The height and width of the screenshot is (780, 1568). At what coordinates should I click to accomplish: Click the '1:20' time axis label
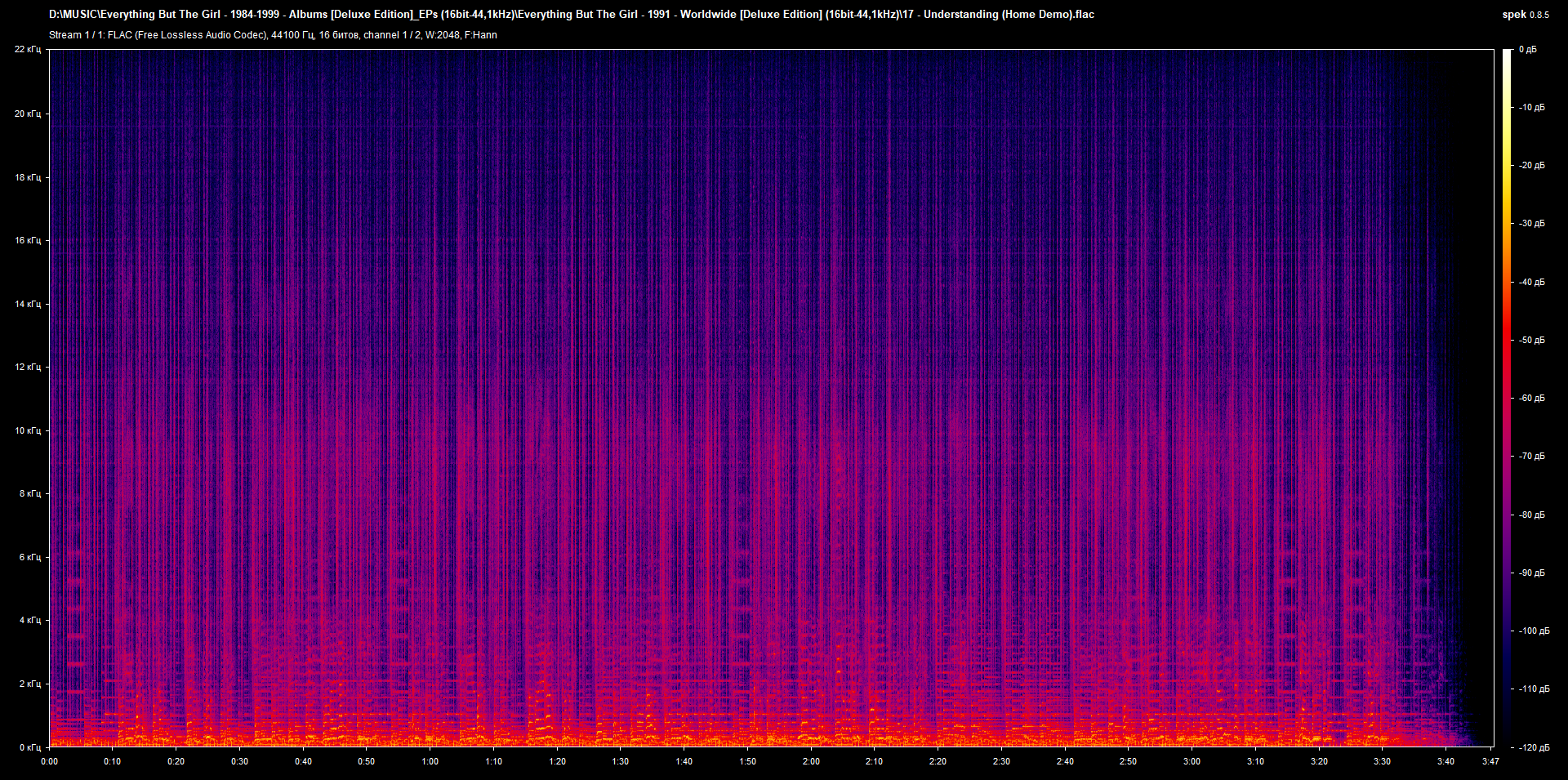click(x=557, y=761)
